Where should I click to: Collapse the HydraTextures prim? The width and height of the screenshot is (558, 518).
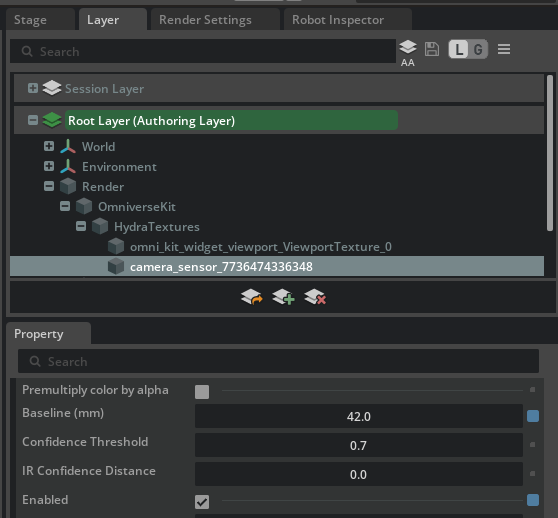81,226
